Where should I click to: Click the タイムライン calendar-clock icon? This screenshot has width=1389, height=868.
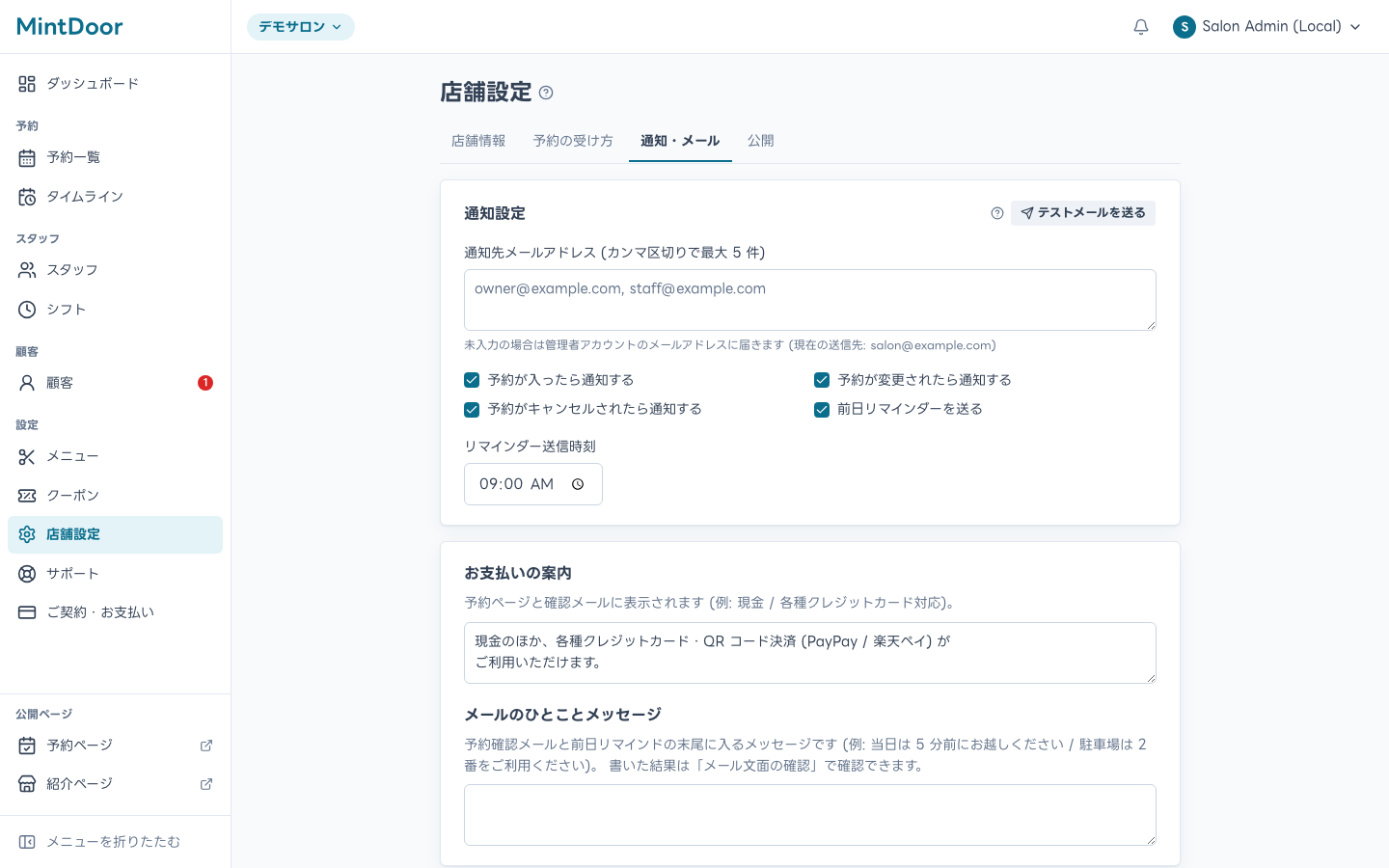[27, 197]
